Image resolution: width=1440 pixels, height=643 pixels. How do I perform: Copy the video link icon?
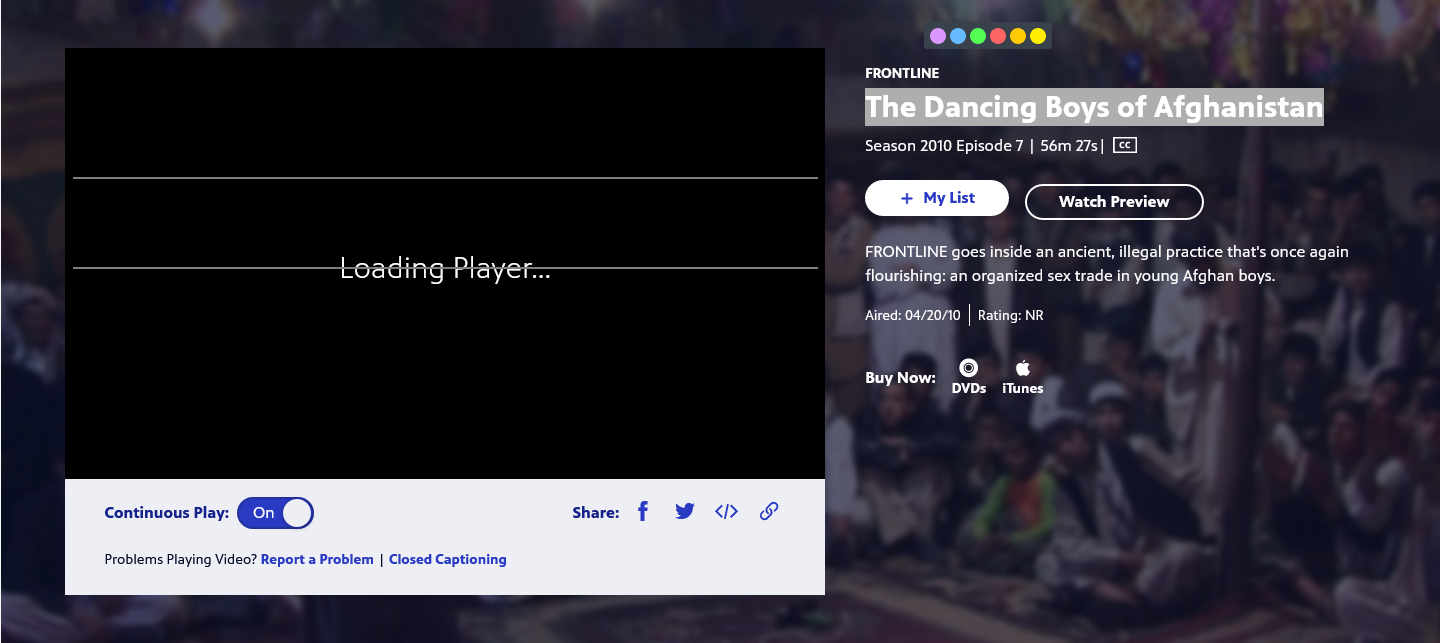[x=769, y=511]
